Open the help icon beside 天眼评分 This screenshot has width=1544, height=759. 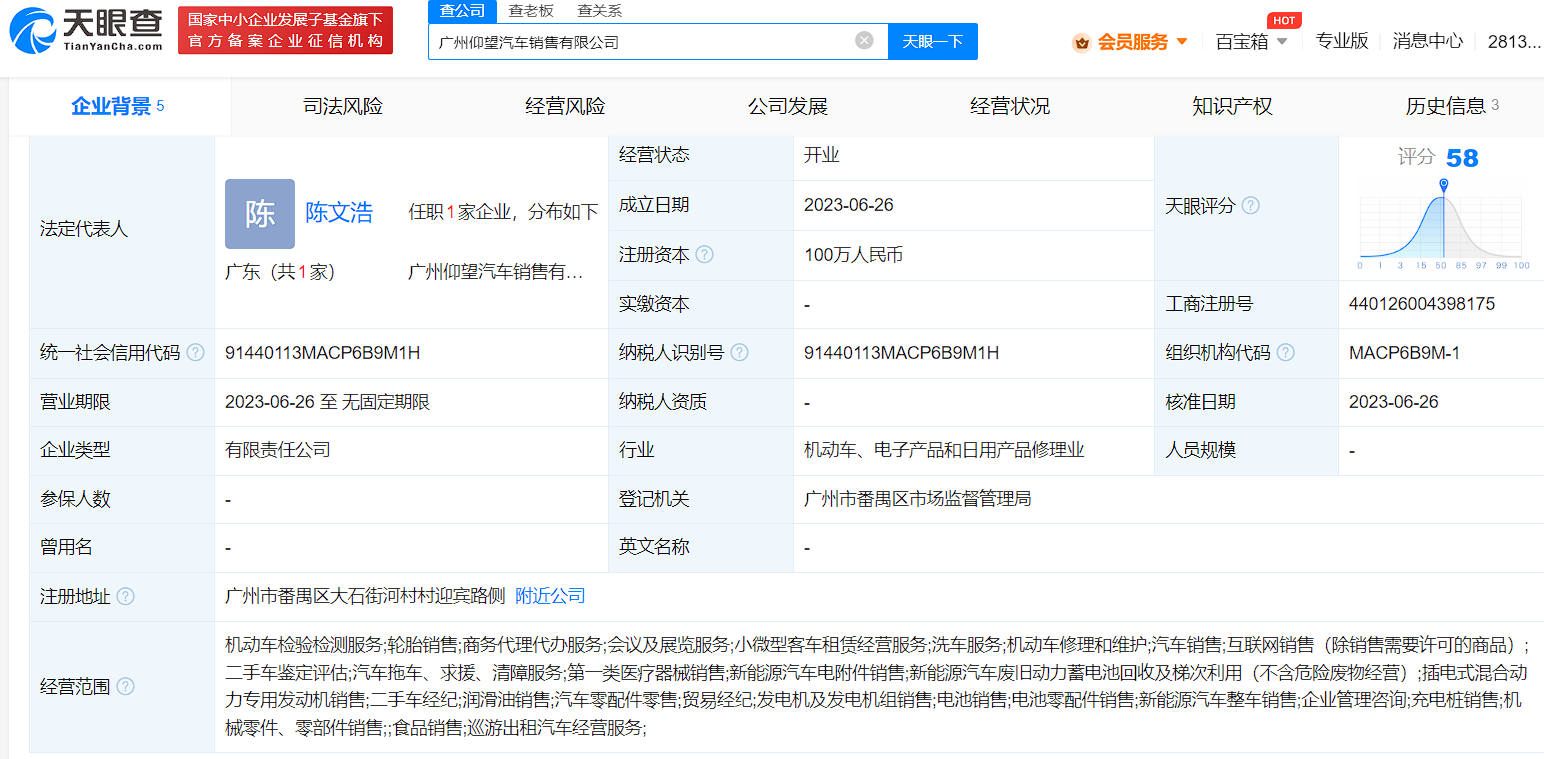click(x=1250, y=205)
